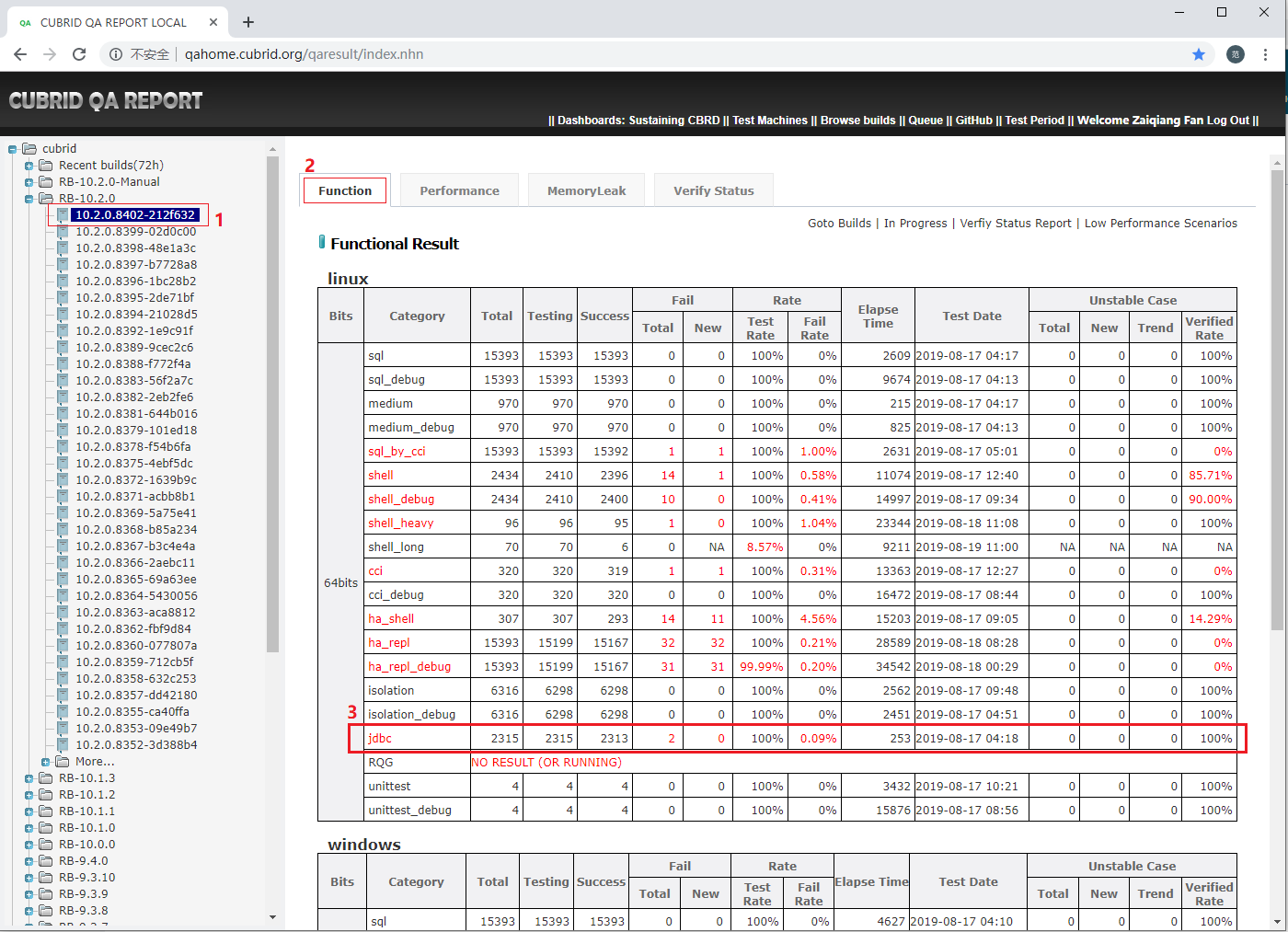
Task: Open the Chrome profile avatar
Action: (x=1236, y=54)
